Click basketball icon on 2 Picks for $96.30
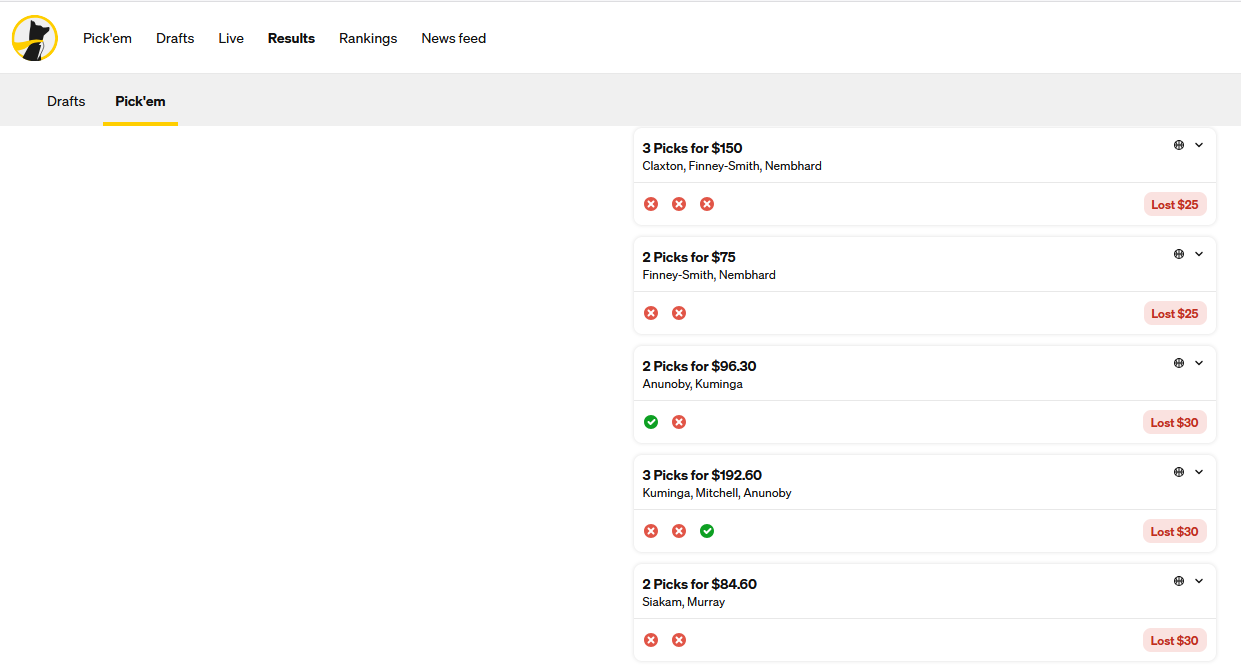1241x666 pixels. [1179, 363]
